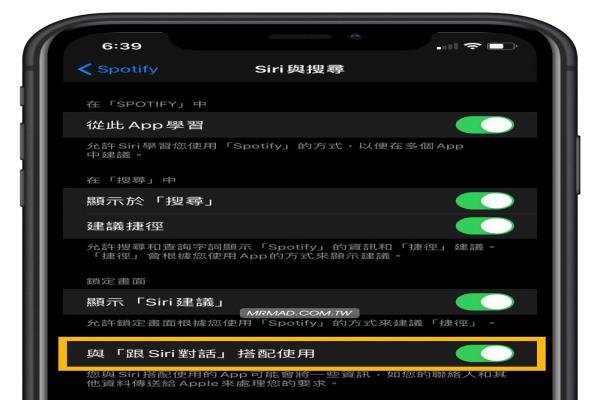The width and height of the screenshot is (600, 400).
Task: Tap the 6:39 clock in status bar
Action: pos(122,46)
